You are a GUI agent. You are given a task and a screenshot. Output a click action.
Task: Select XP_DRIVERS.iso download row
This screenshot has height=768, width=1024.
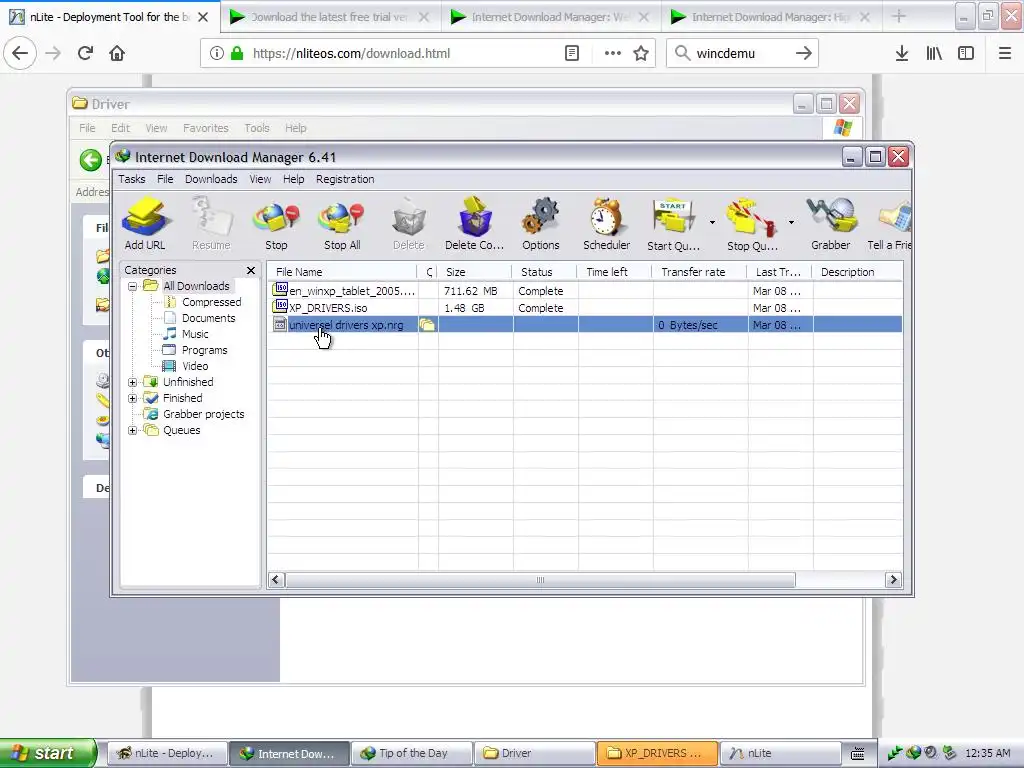(585, 308)
